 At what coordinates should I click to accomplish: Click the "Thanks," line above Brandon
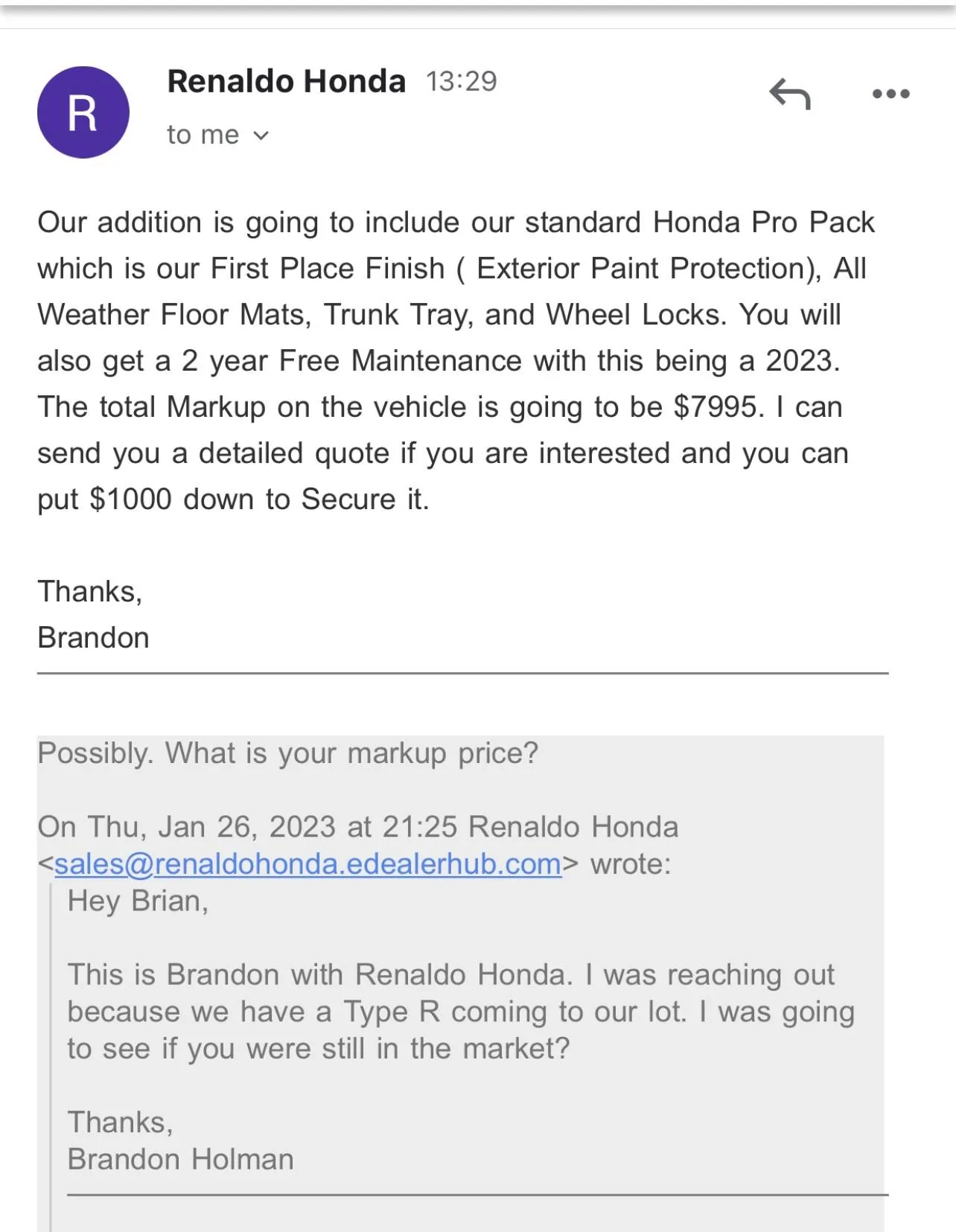[90, 592]
